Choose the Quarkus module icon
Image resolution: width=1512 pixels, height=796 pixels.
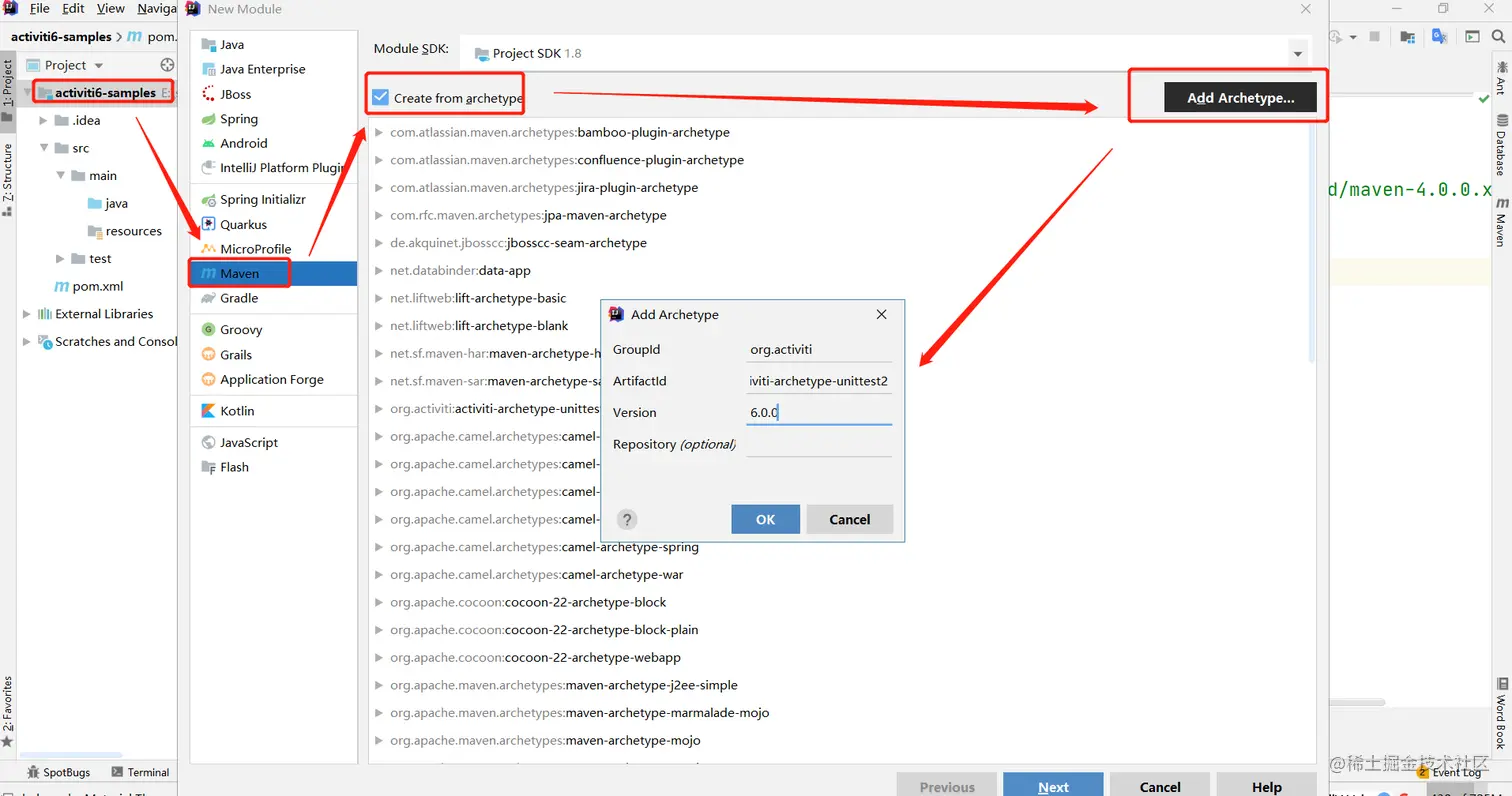tap(208, 225)
